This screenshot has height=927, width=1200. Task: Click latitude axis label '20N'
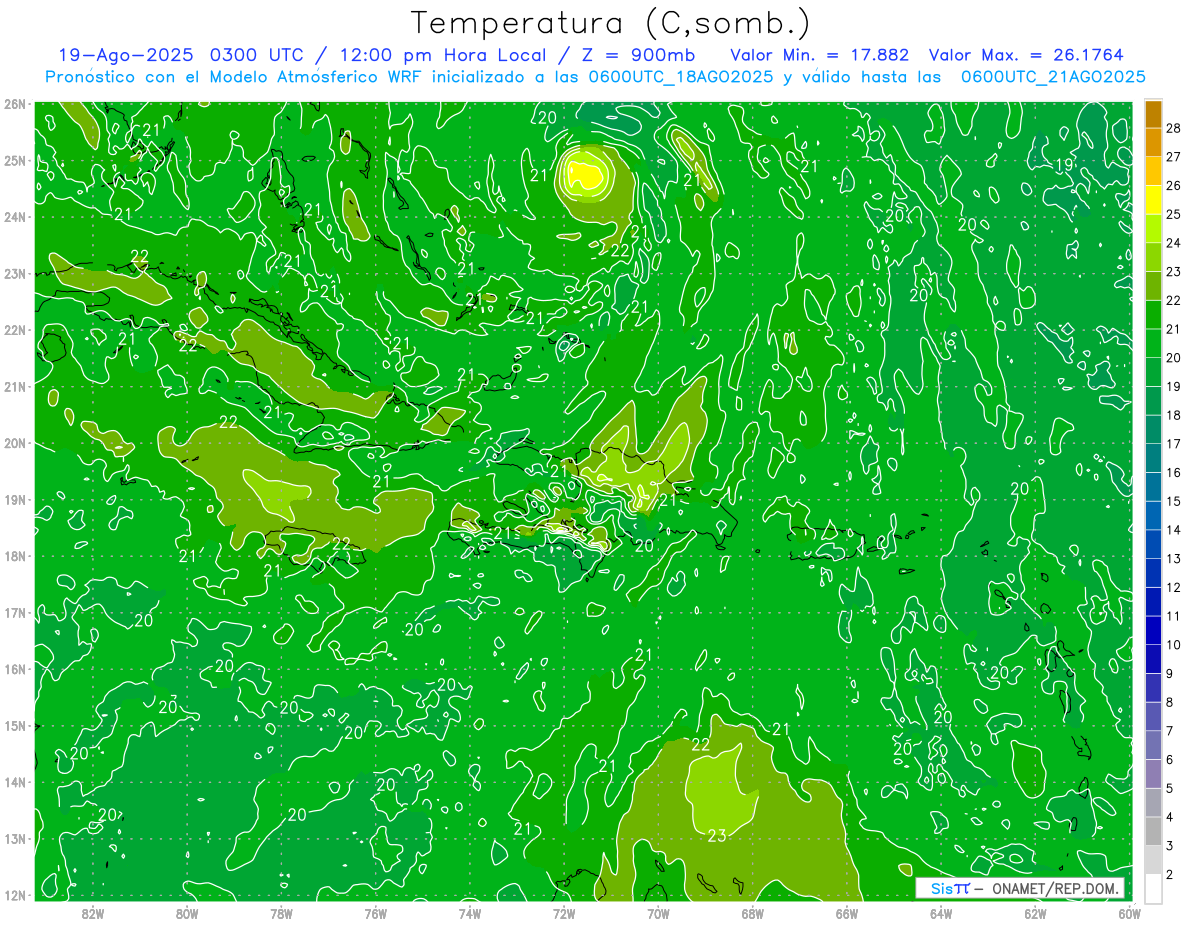click(15, 443)
